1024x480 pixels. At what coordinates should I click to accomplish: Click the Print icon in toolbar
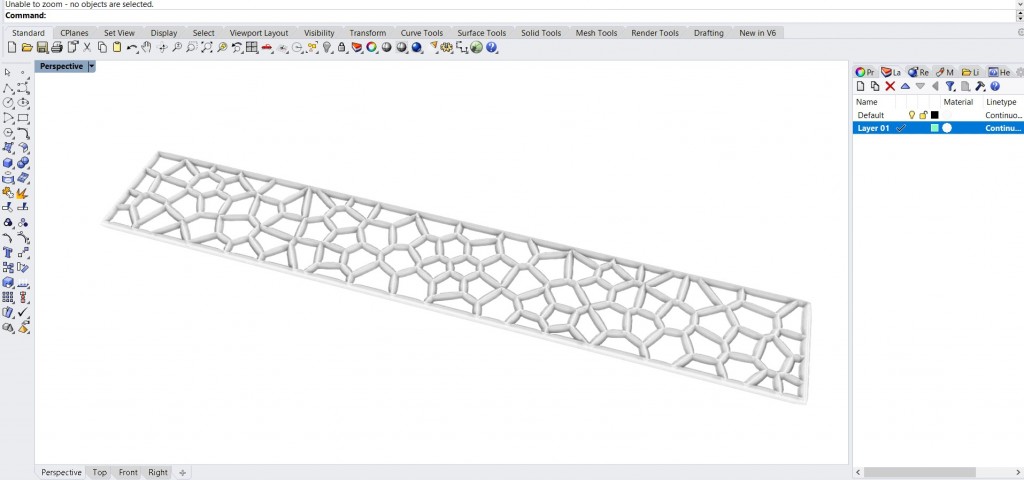(57, 48)
